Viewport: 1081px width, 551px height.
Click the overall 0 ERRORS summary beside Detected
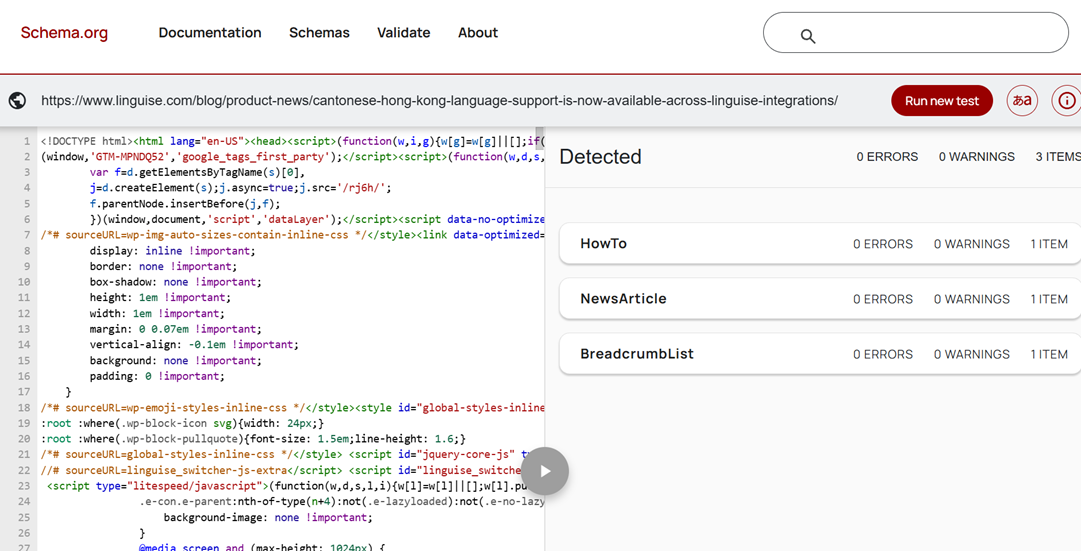(x=887, y=157)
